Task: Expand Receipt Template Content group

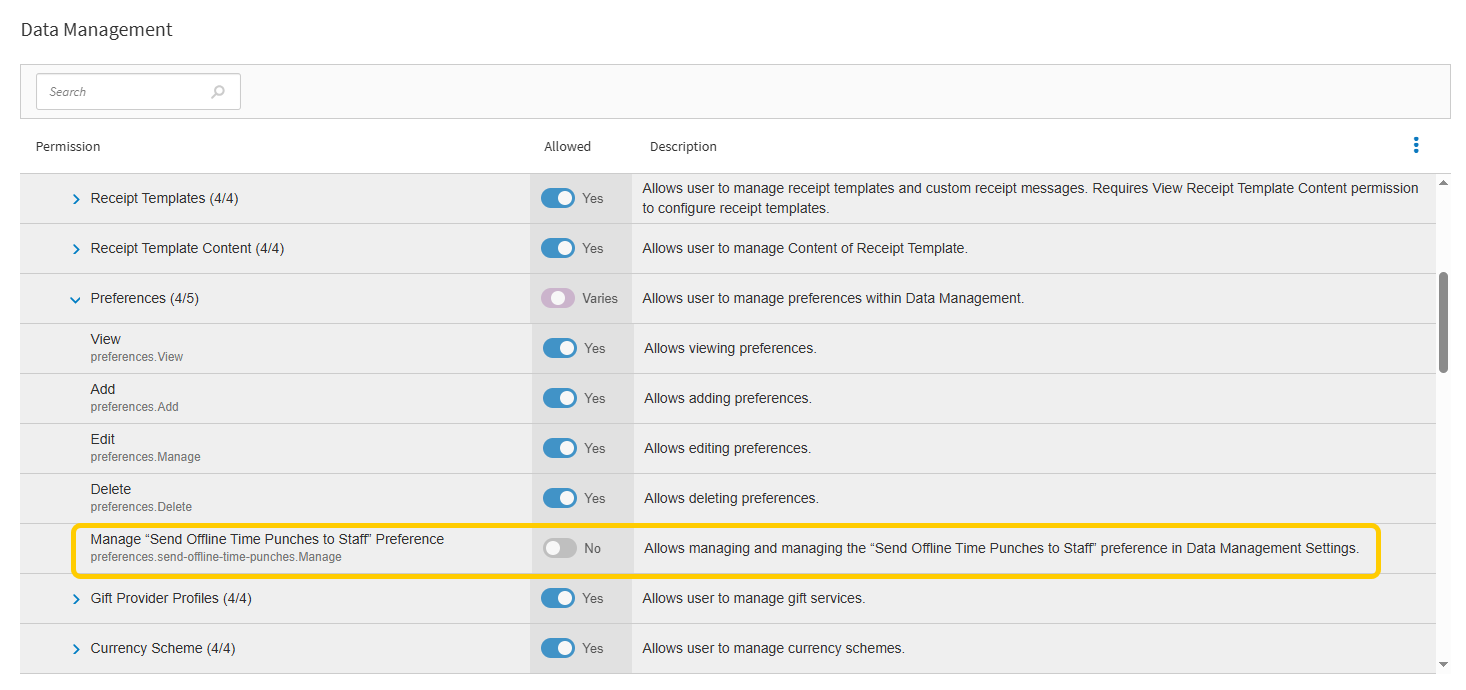Action: click(x=76, y=249)
